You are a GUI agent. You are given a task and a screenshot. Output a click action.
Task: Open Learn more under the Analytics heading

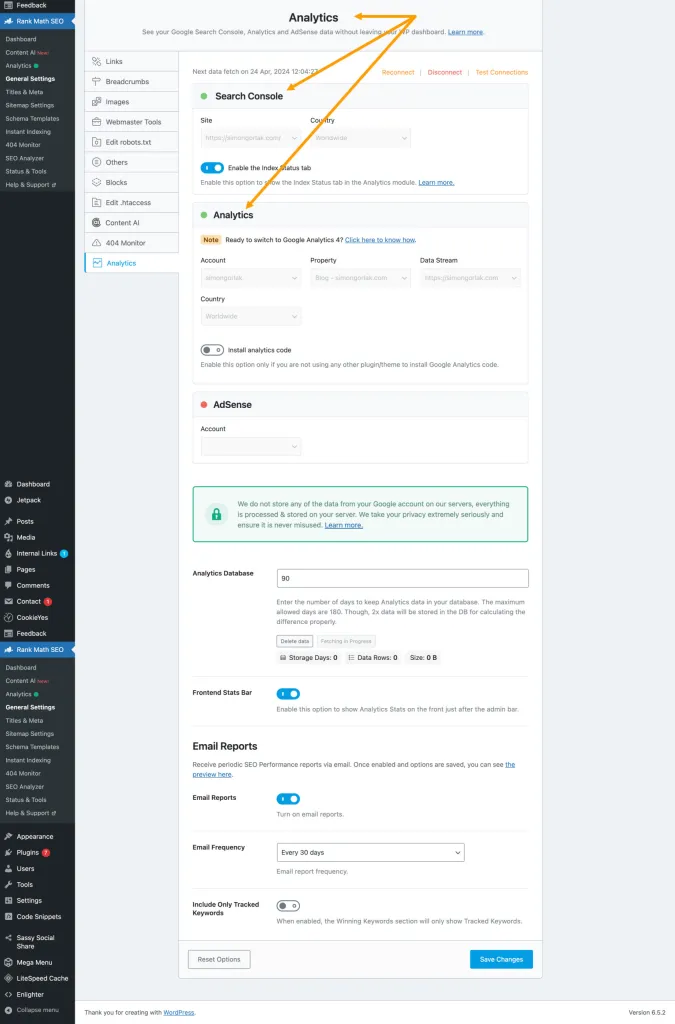465,32
